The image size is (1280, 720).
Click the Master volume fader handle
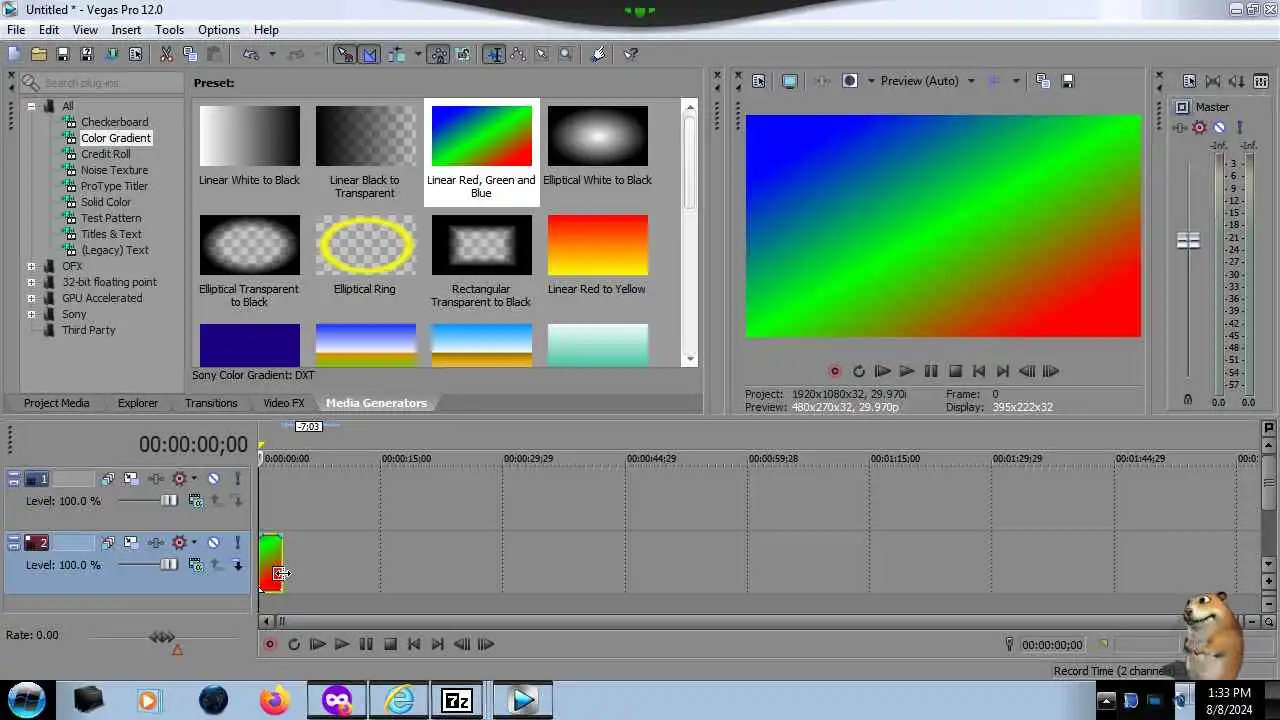click(x=1188, y=241)
